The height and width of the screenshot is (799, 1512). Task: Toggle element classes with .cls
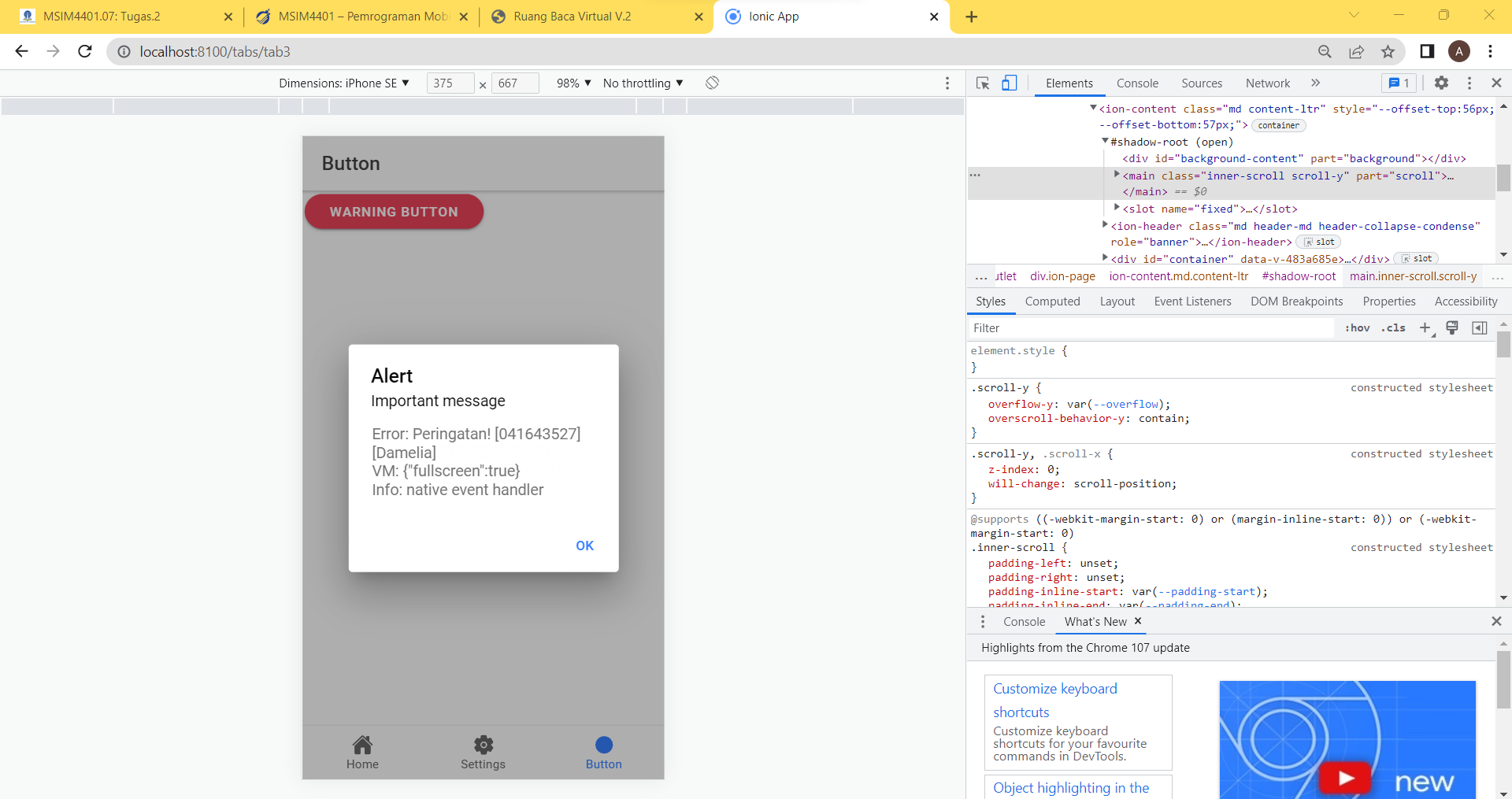(1394, 328)
